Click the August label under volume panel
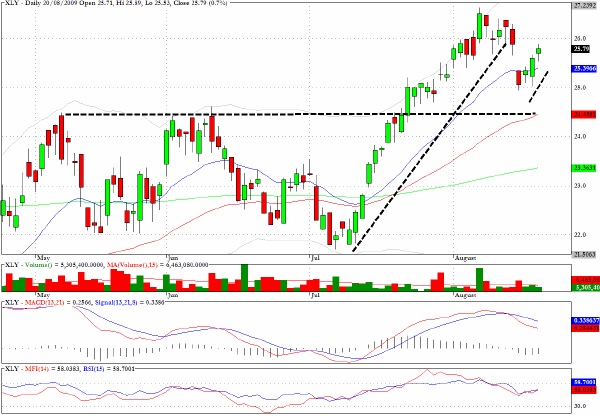 point(465,295)
